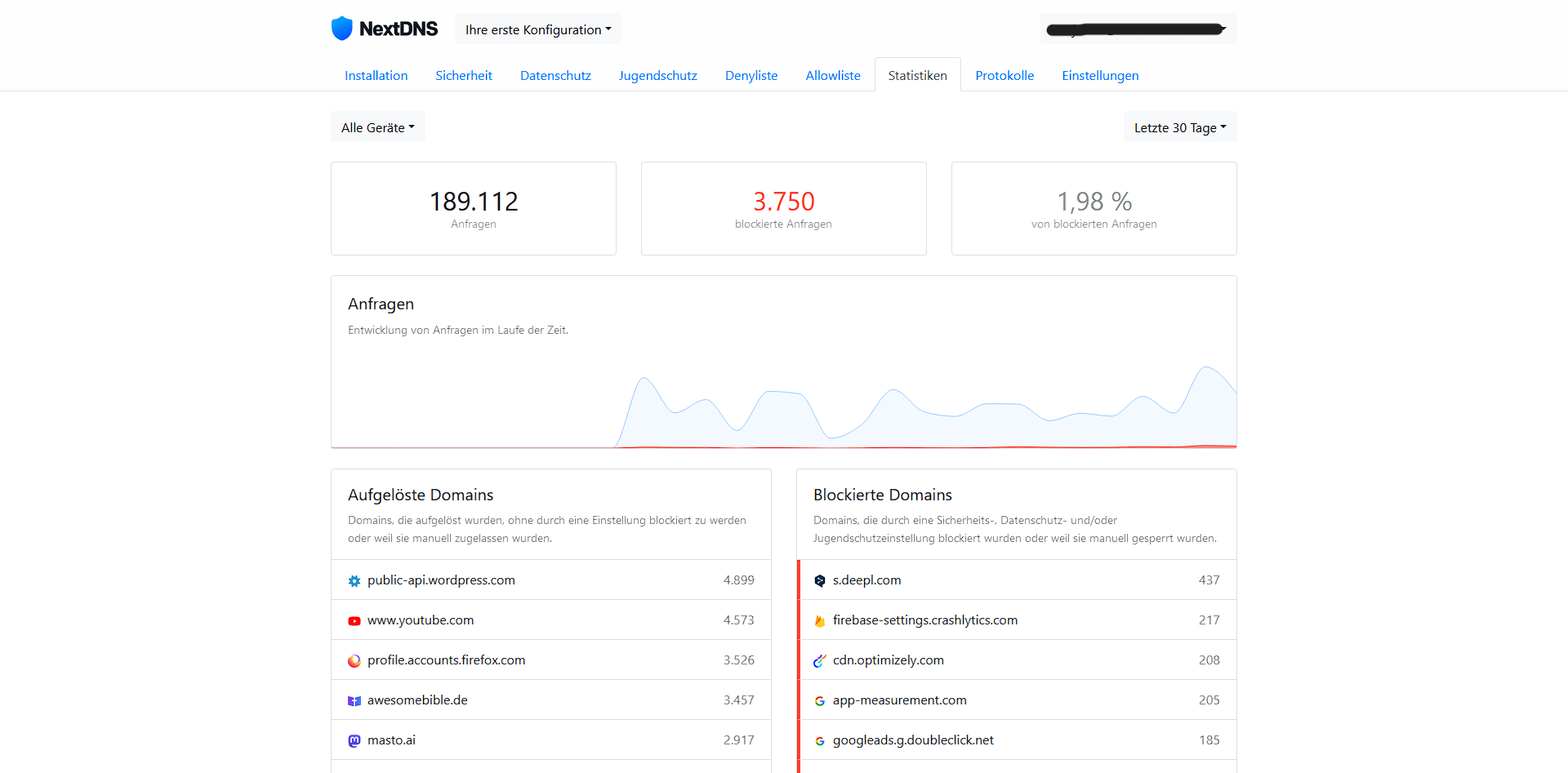The image size is (1568, 773).
Task: Click the 'Aufgelöste Domains' heading
Action: point(421,495)
